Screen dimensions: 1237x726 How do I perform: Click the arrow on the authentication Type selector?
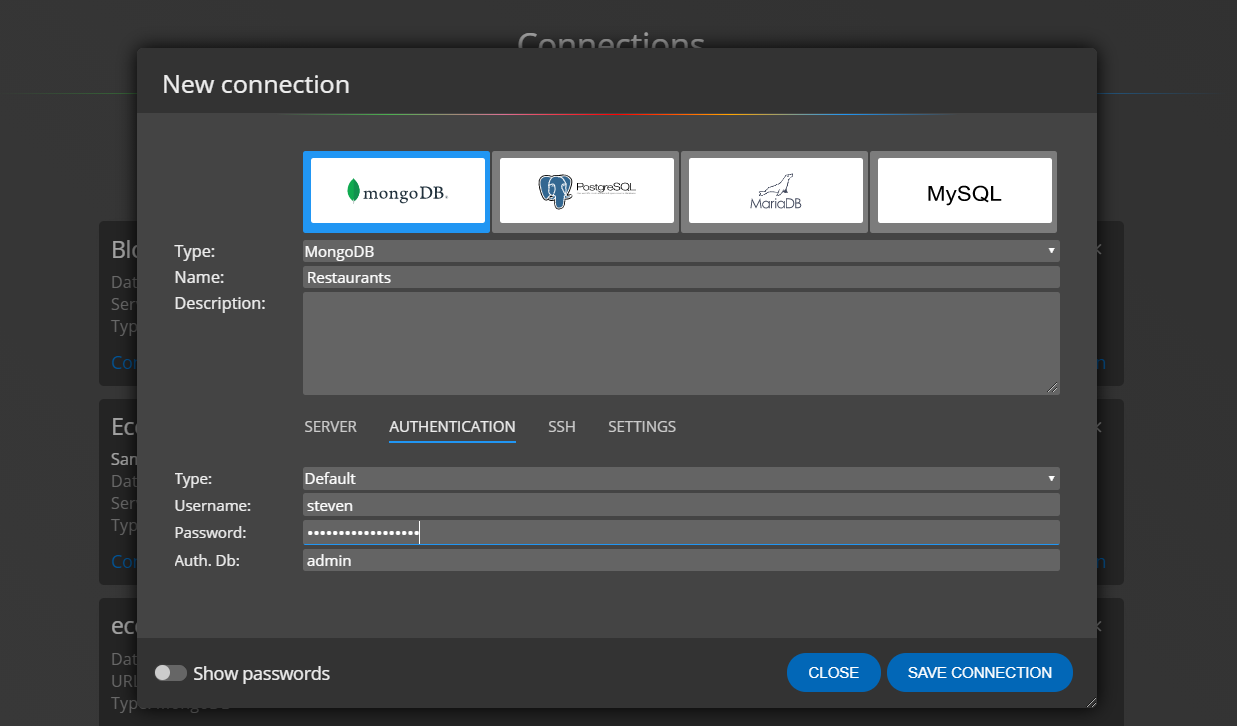[x=1050, y=478]
